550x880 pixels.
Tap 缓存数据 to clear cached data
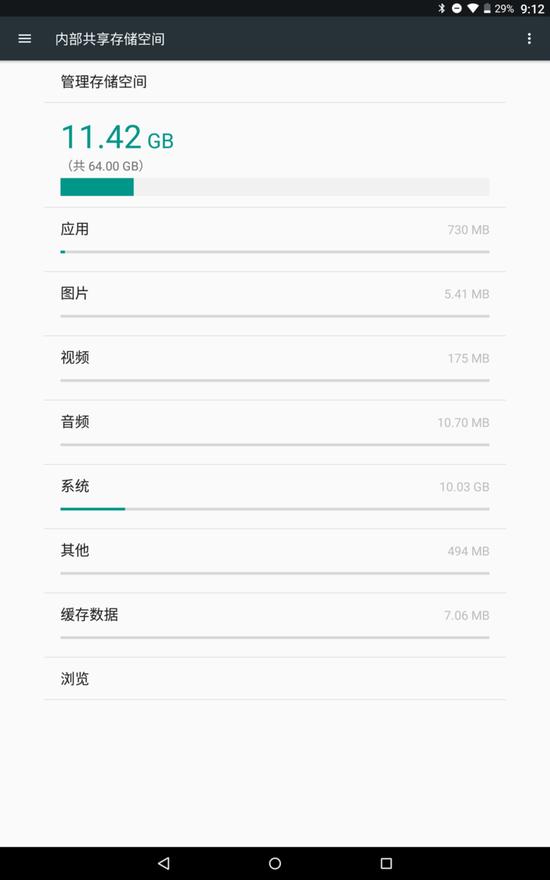[275, 625]
